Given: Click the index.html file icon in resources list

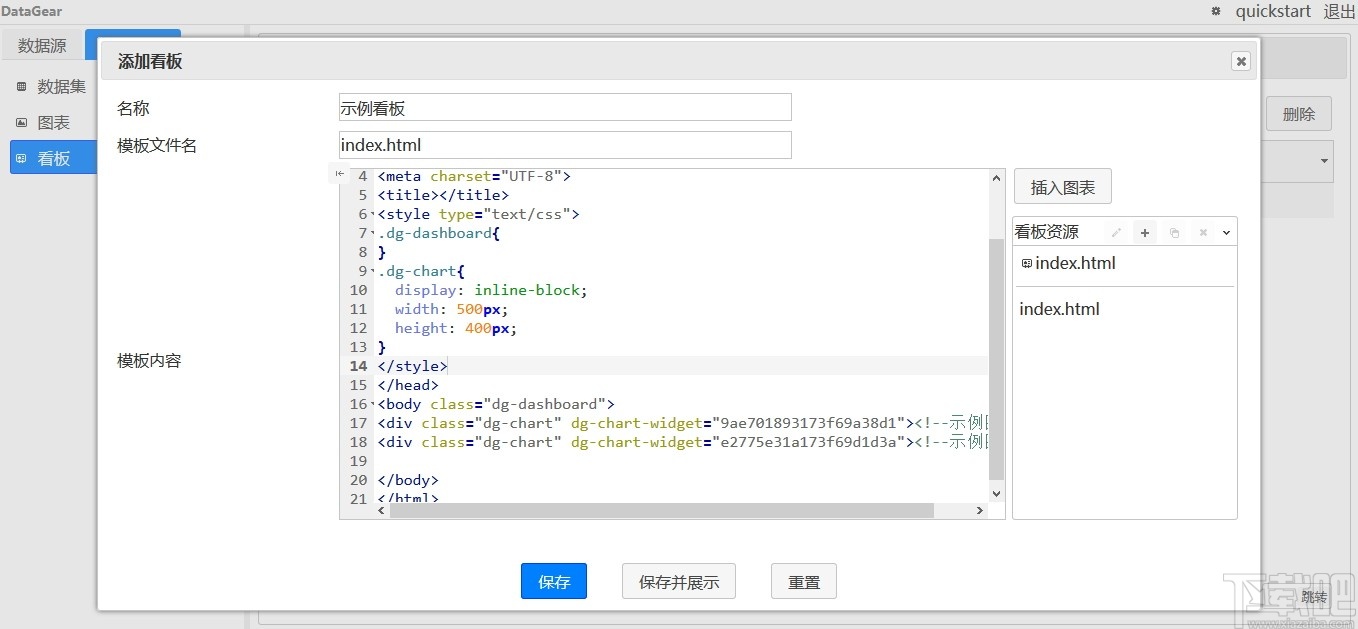Looking at the screenshot, I should pos(1026,263).
